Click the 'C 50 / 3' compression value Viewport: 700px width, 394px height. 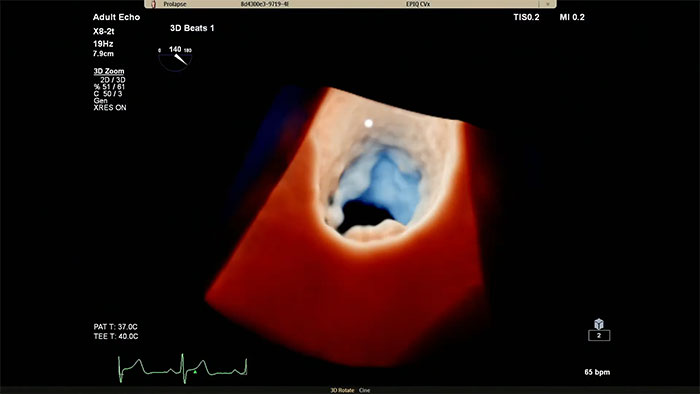tap(108, 94)
